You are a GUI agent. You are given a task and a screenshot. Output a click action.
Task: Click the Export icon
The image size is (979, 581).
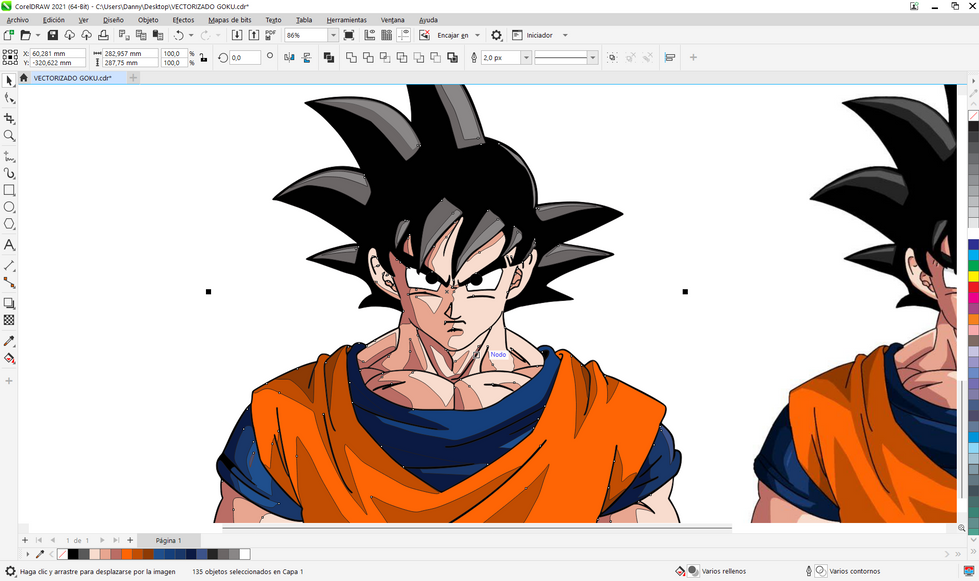(x=253, y=35)
